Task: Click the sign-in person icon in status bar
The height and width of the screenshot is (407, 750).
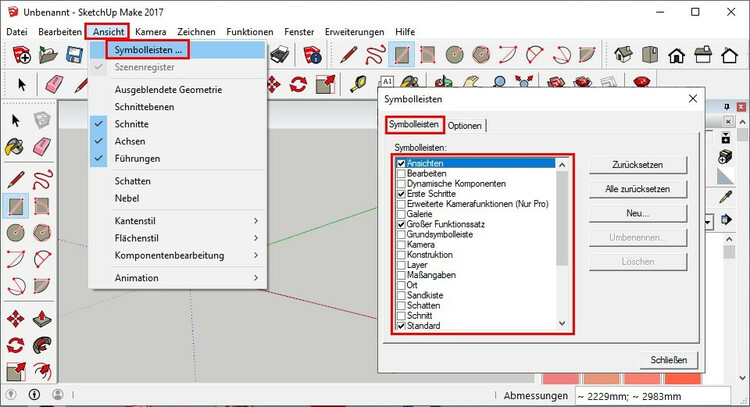Action: tap(58, 395)
